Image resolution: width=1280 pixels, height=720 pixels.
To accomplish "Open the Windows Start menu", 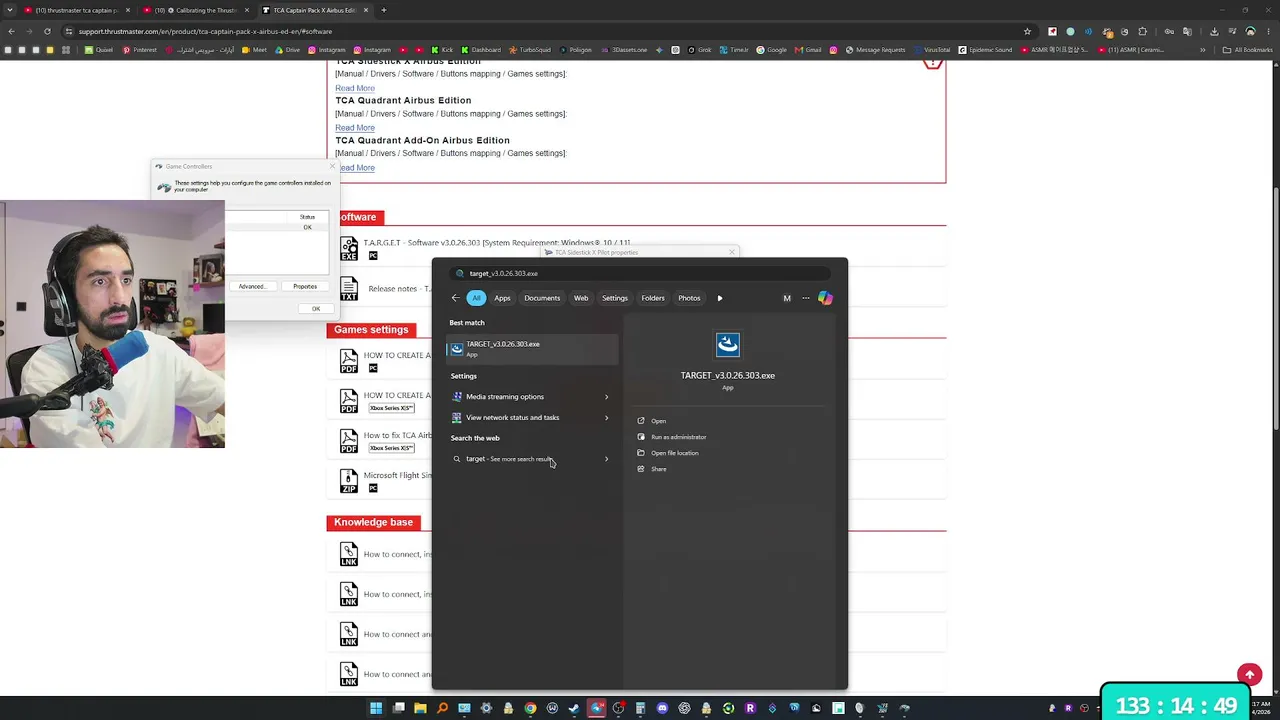I will (376, 708).
